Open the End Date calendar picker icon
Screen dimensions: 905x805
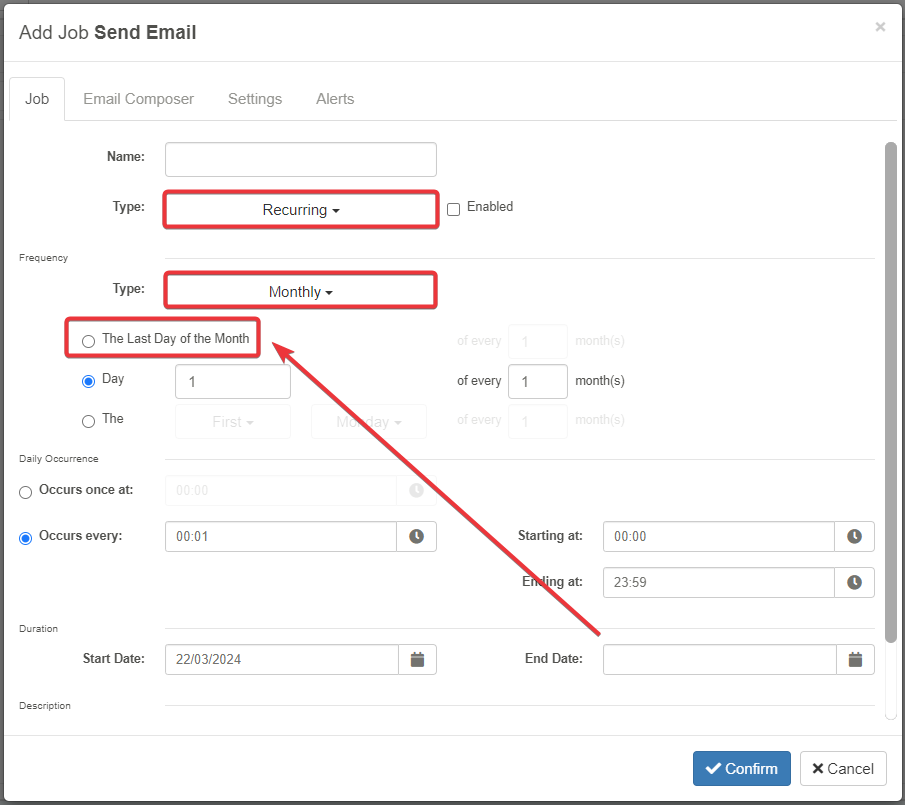(855, 659)
